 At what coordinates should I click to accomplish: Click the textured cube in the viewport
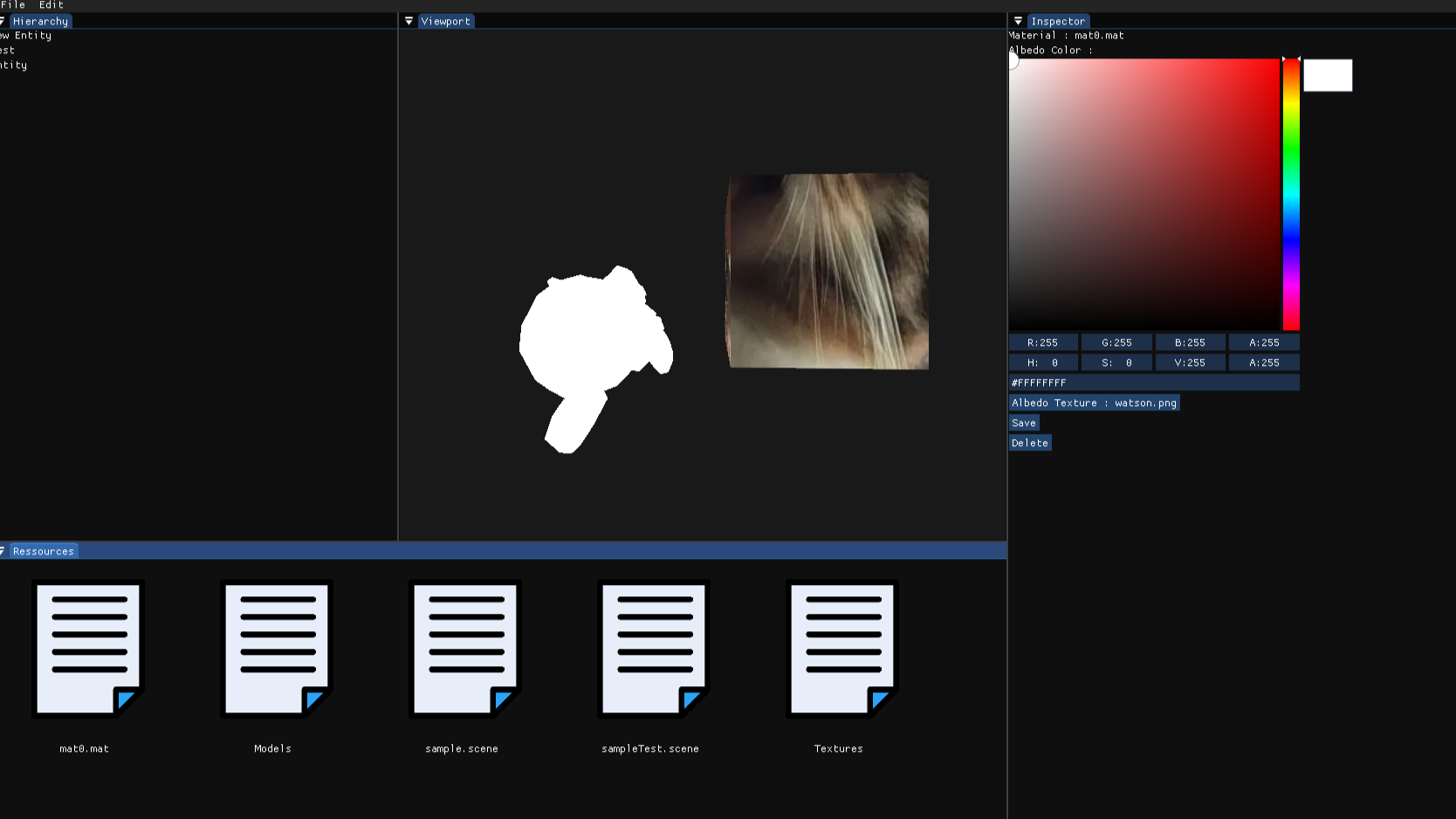[828, 271]
